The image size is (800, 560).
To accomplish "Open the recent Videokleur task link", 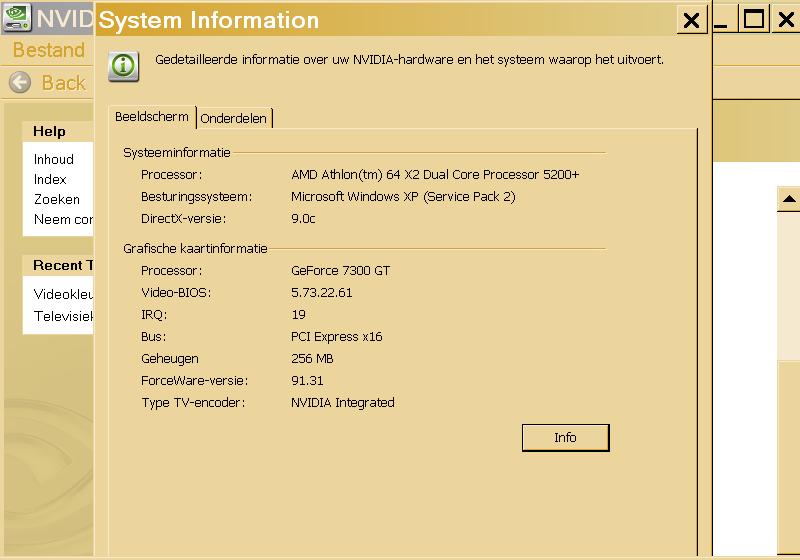I will pos(63,294).
